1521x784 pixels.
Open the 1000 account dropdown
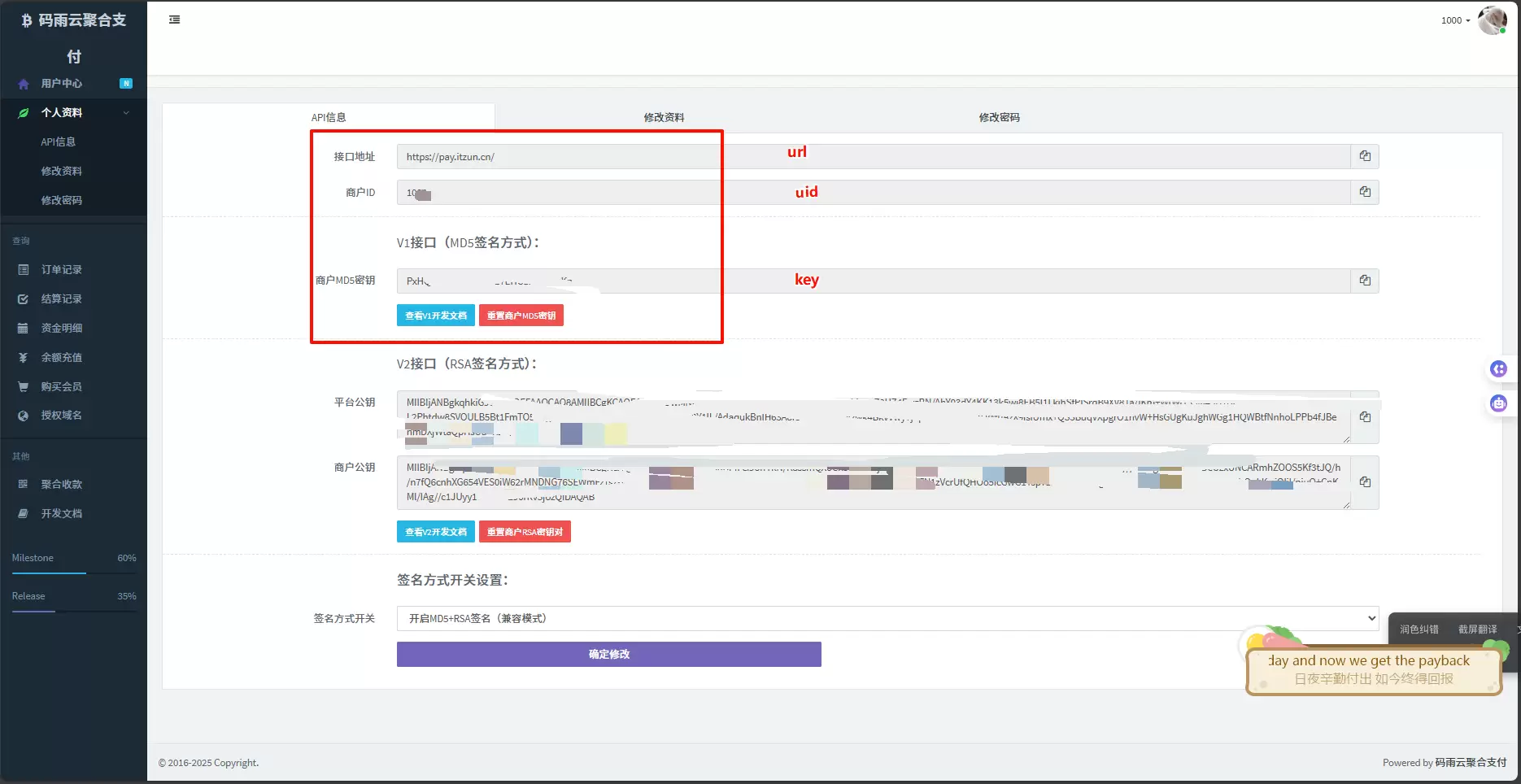point(1455,21)
